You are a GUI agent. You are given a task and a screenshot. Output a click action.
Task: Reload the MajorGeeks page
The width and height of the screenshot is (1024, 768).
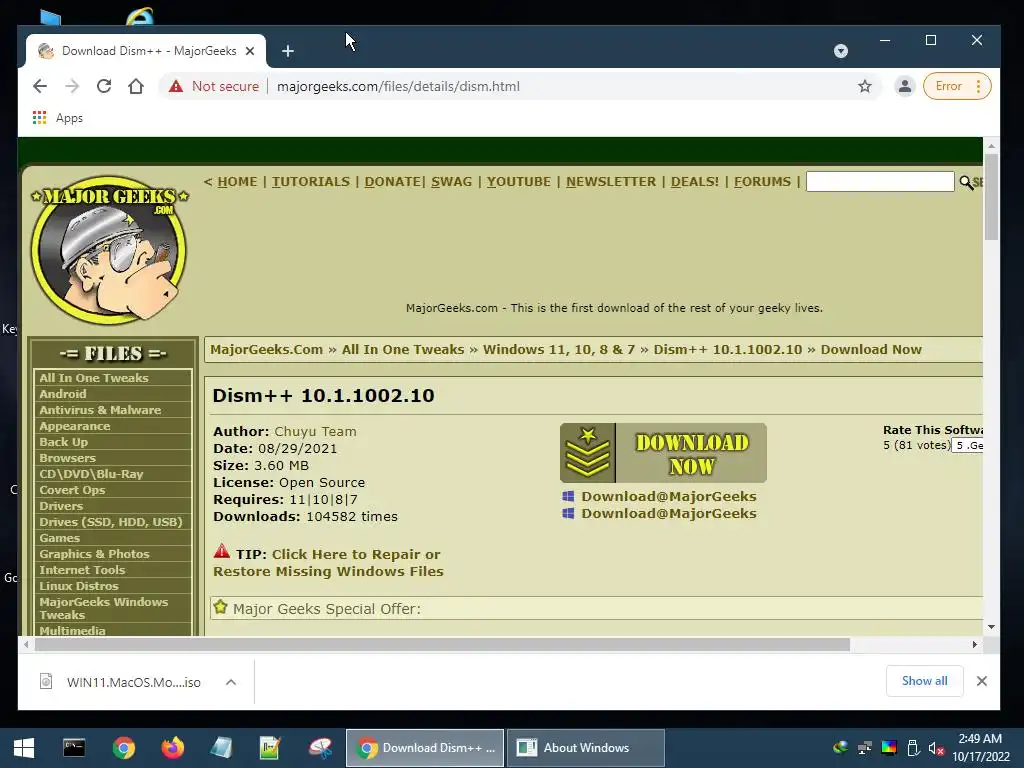click(104, 86)
